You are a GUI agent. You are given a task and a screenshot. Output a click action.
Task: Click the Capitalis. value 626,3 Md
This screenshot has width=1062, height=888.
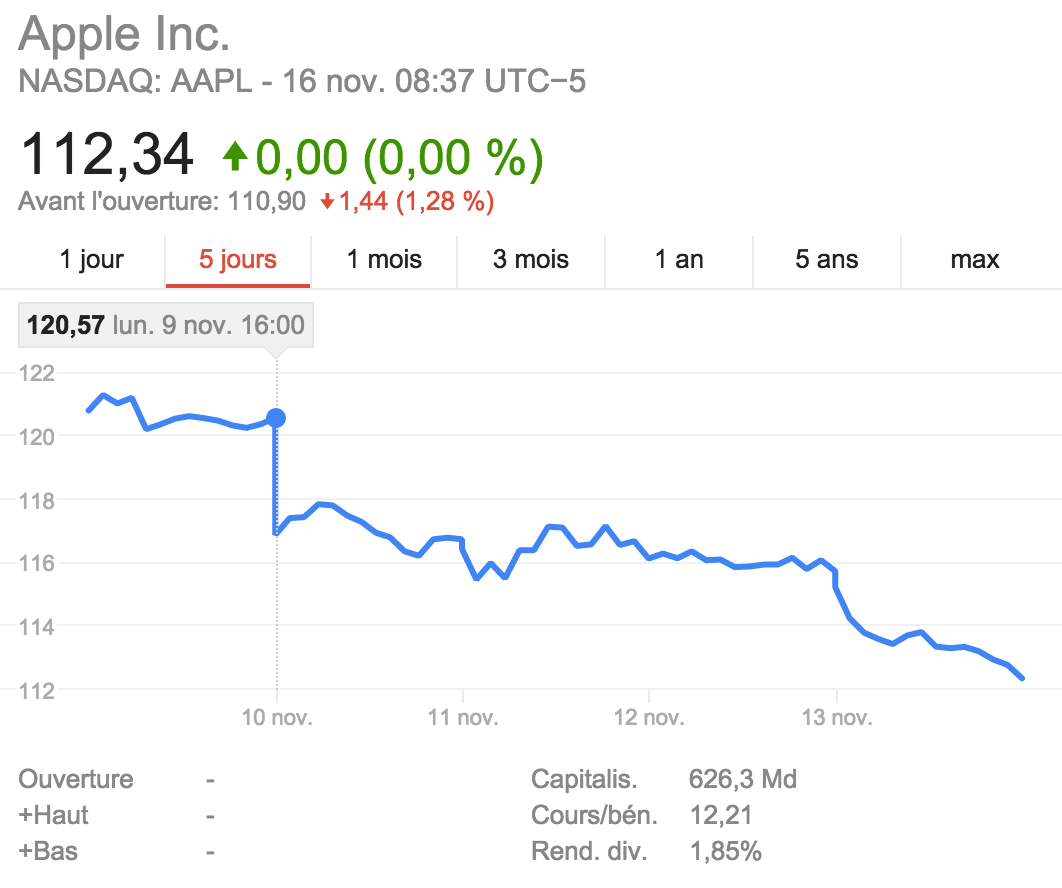pos(743,779)
